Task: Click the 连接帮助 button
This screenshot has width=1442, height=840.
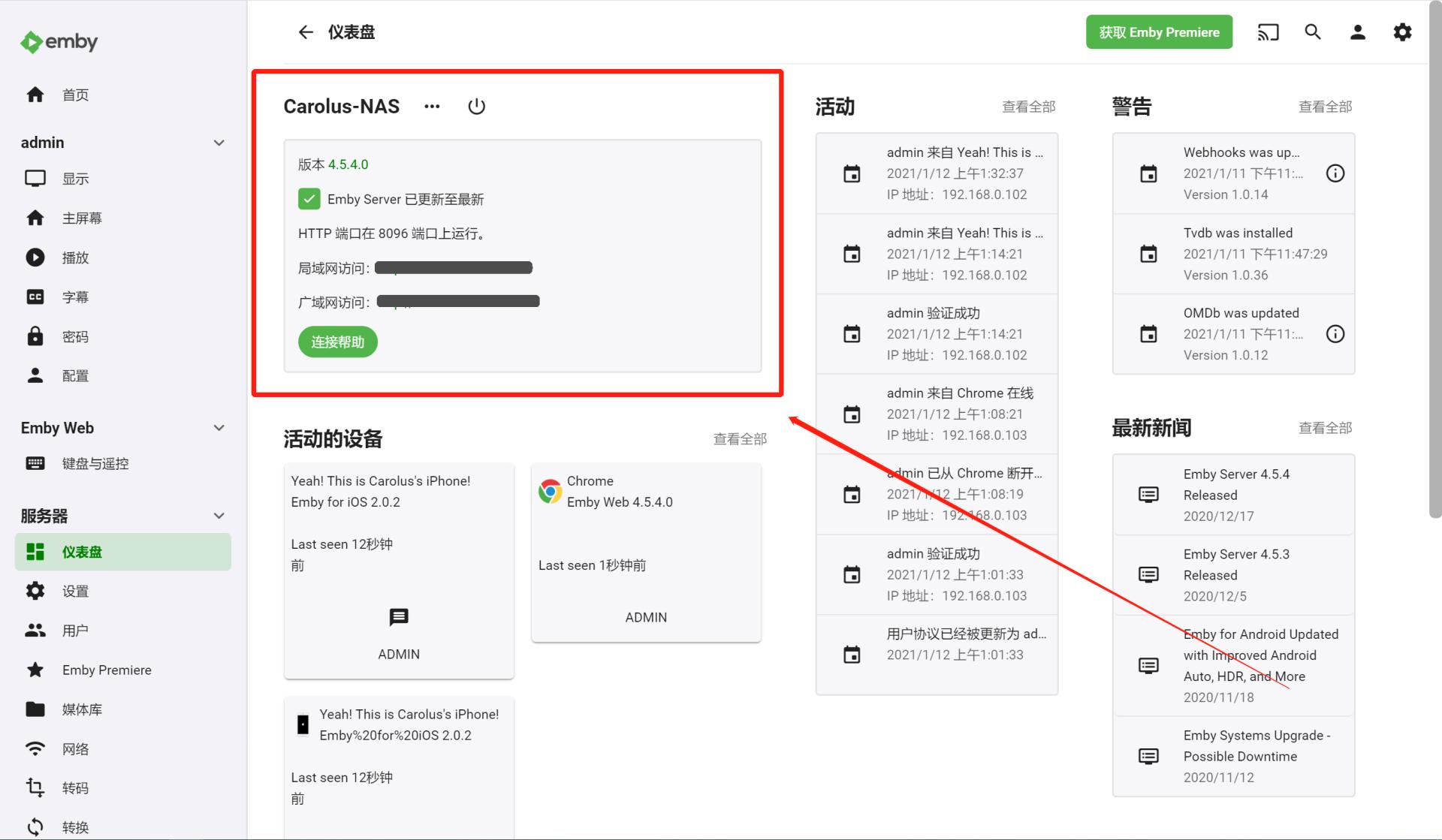Action: coord(337,342)
